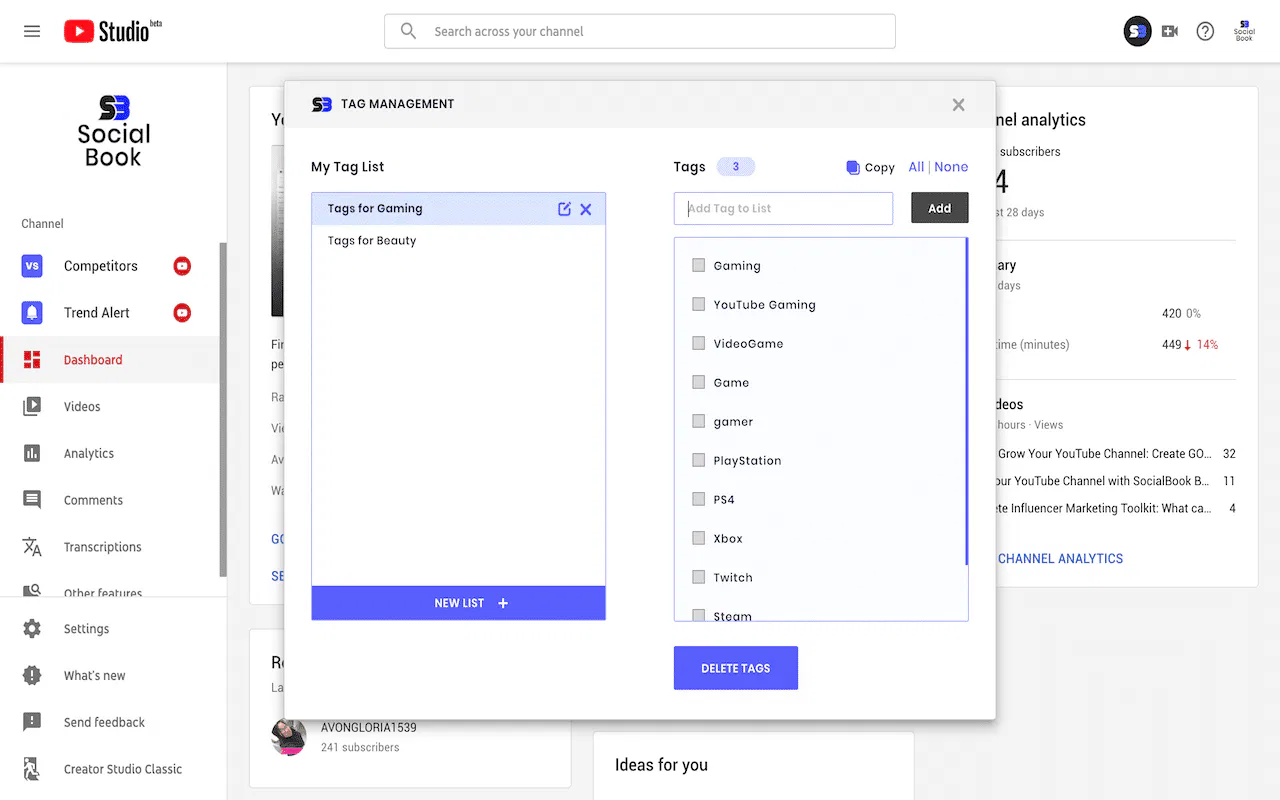Create a list with NEW LIST button

[458, 603]
